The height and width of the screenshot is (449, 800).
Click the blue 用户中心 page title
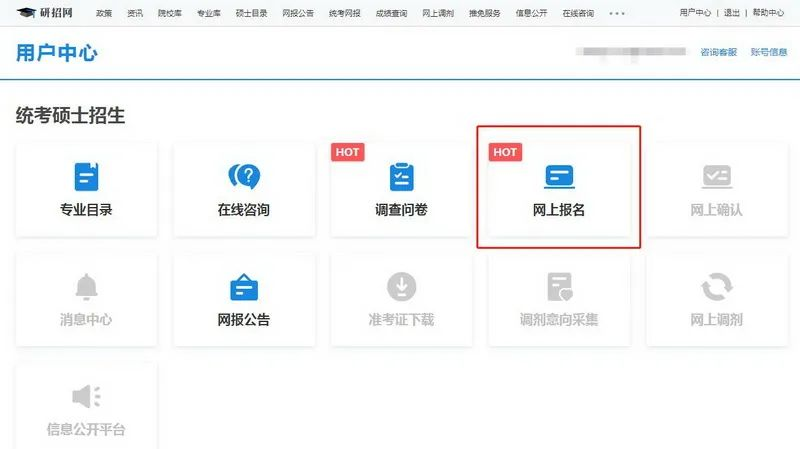coord(57,53)
